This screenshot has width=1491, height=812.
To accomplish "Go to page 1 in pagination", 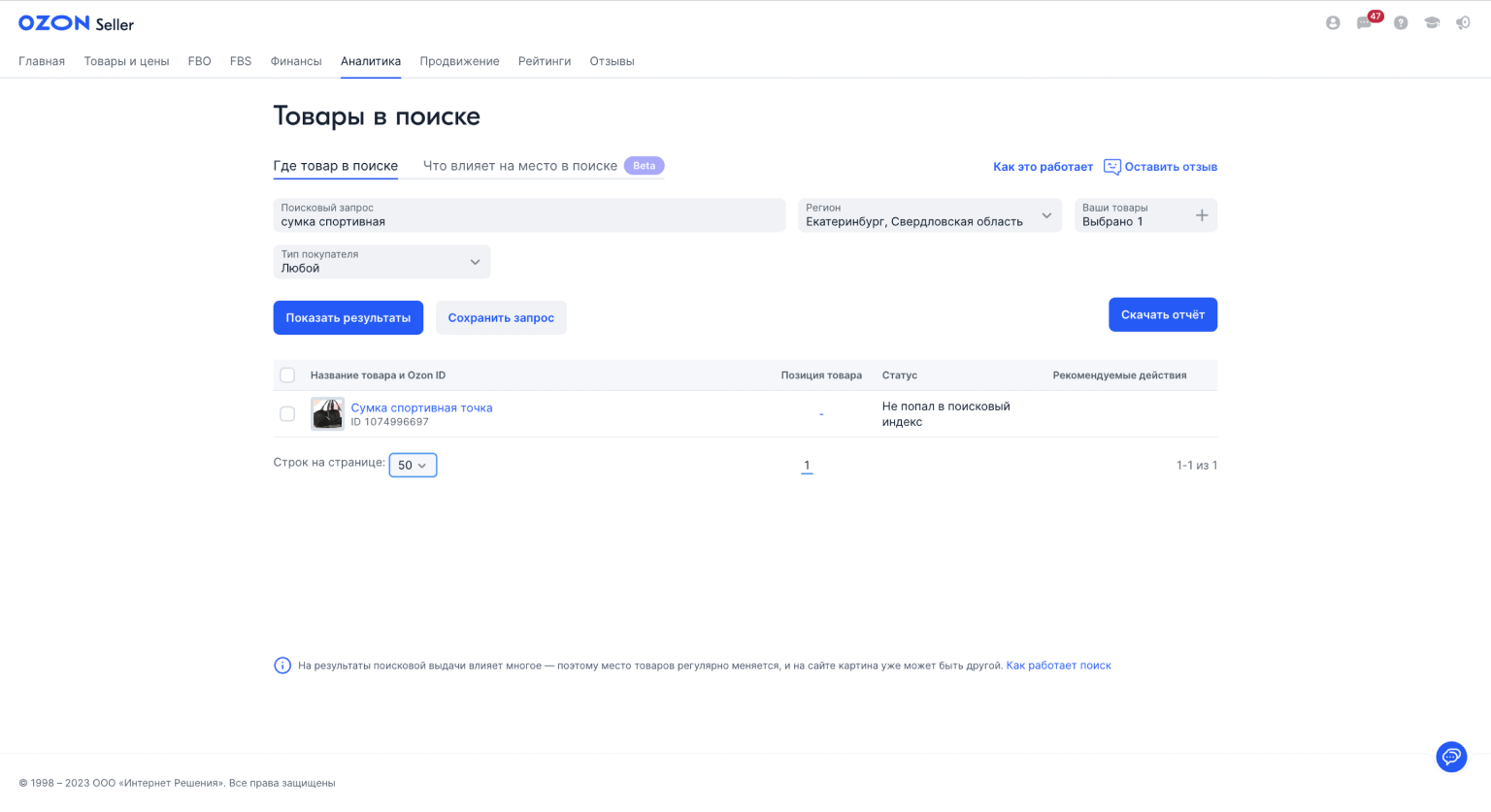I will [x=807, y=466].
